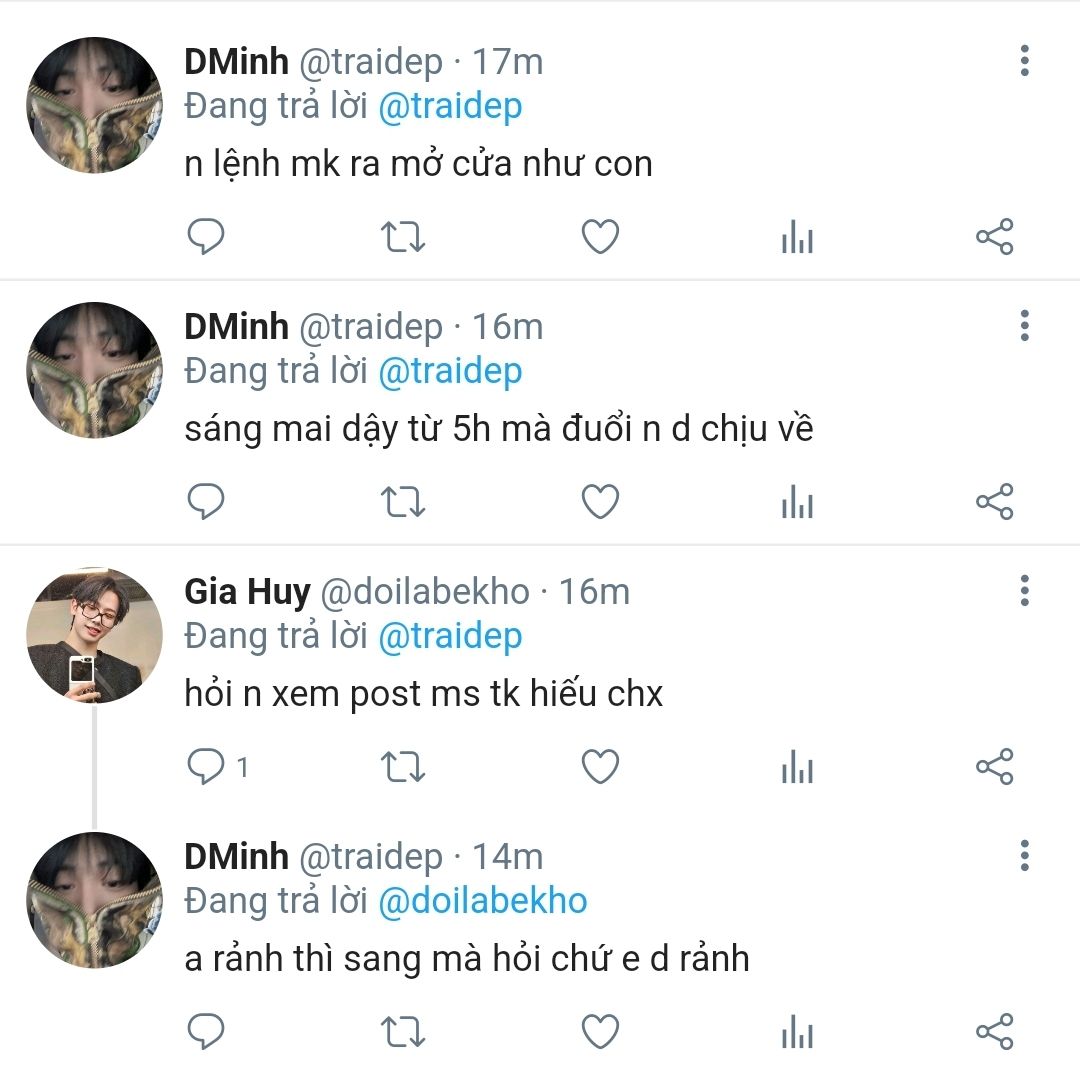This screenshot has height=1069, width=1080.
Task: Like the "a rảnh thì sang" tweet
Action: (600, 1032)
